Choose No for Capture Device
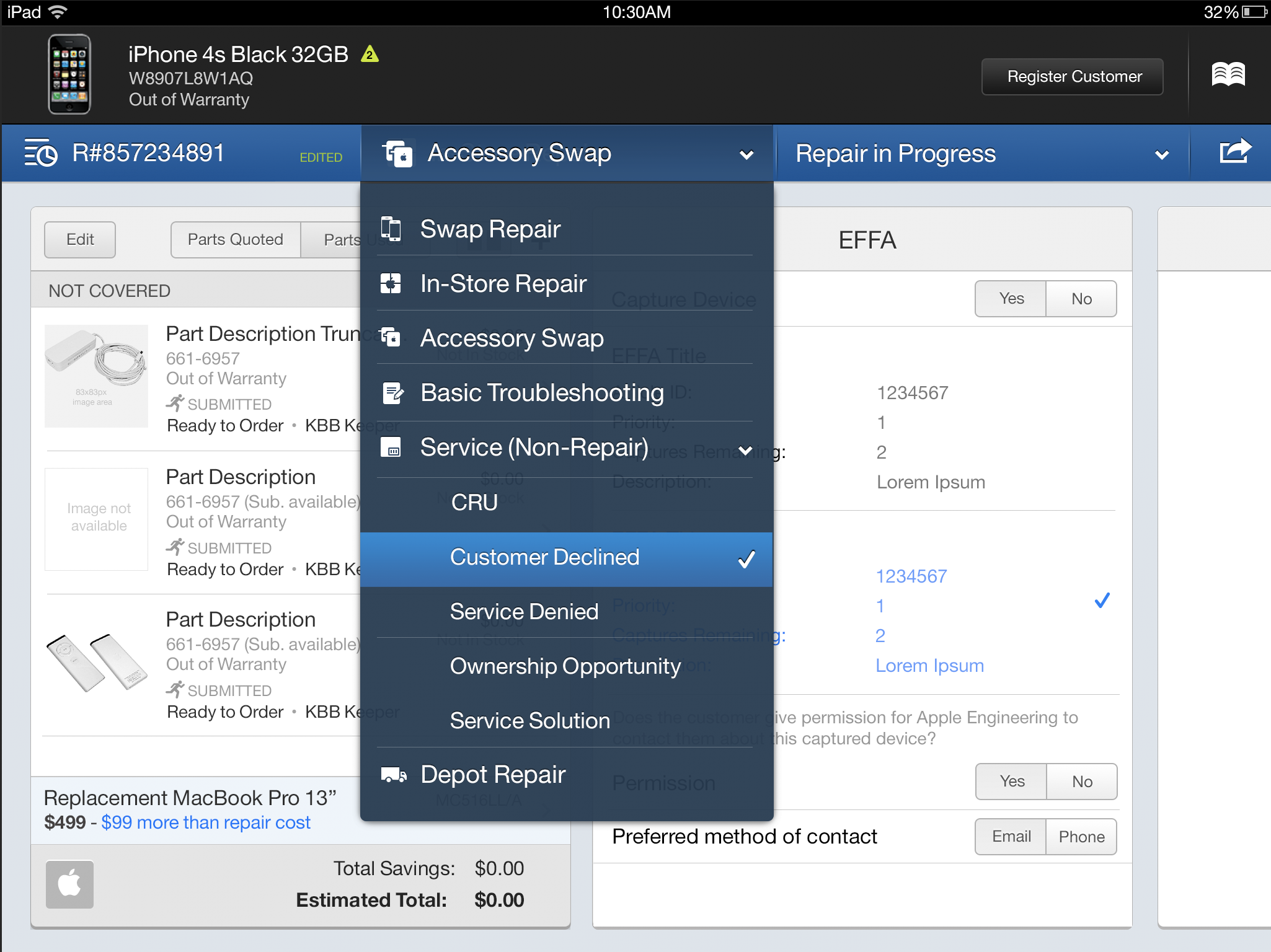 coord(1081,299)
